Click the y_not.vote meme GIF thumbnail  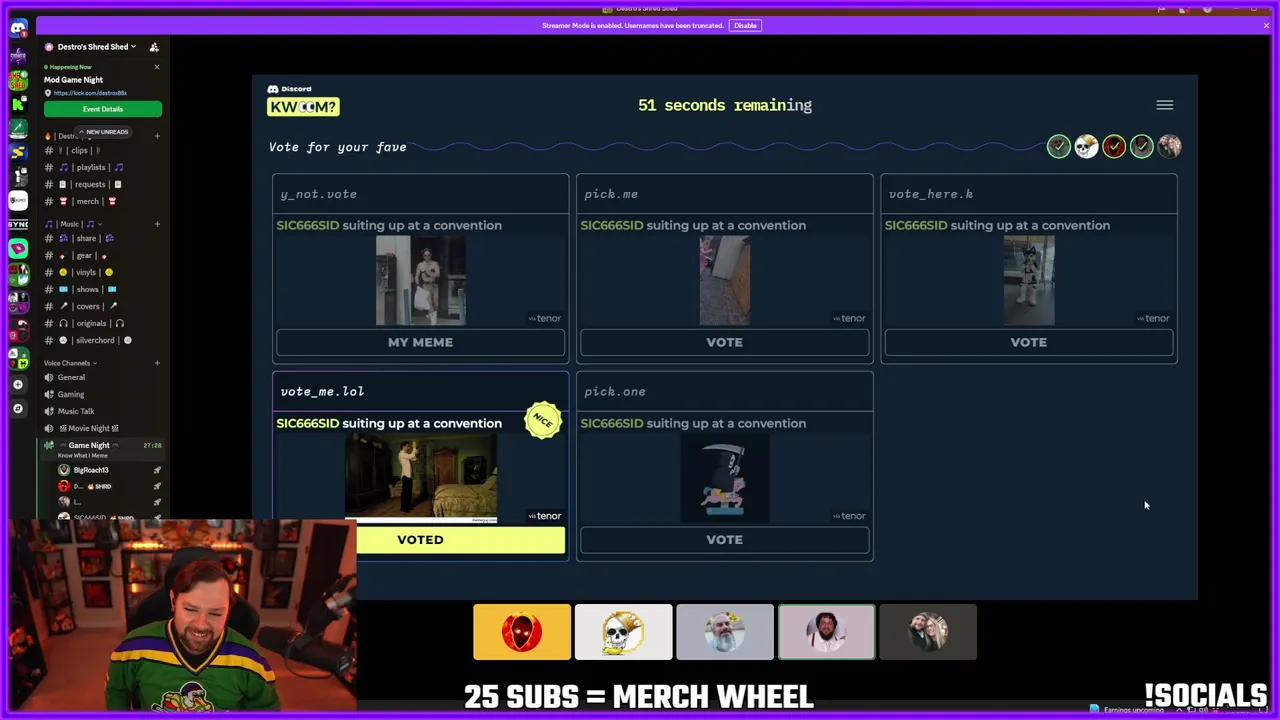click(x=420, y=281)
